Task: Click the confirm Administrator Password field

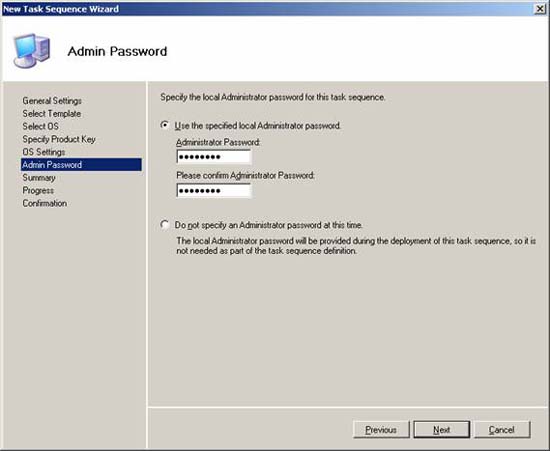Action: click(214, 191)
